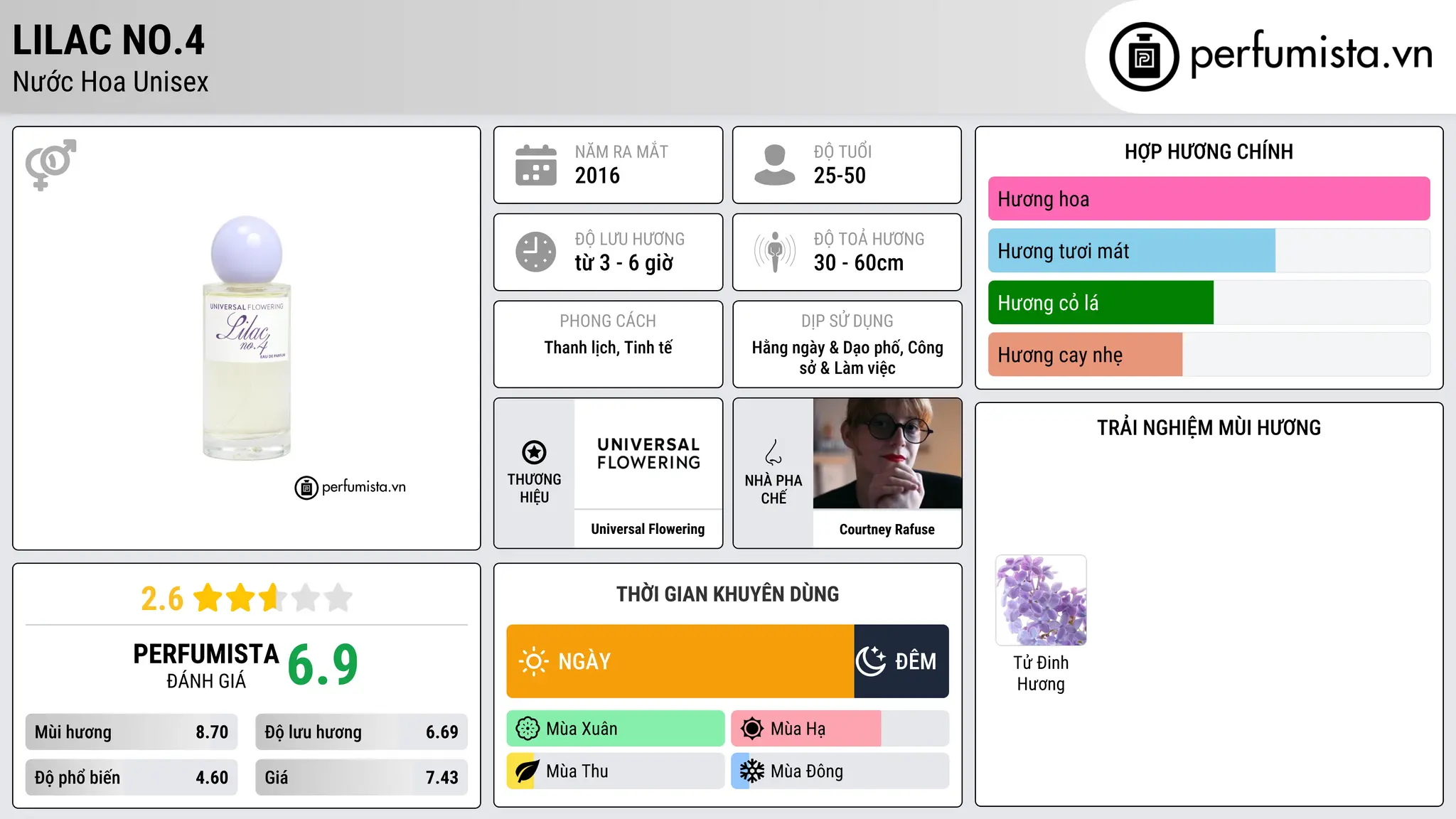Screen dimensions: 1456x819
Task: Click the LILAC NO.4 title
Action: pyautogui.click(x=109, y=41)
